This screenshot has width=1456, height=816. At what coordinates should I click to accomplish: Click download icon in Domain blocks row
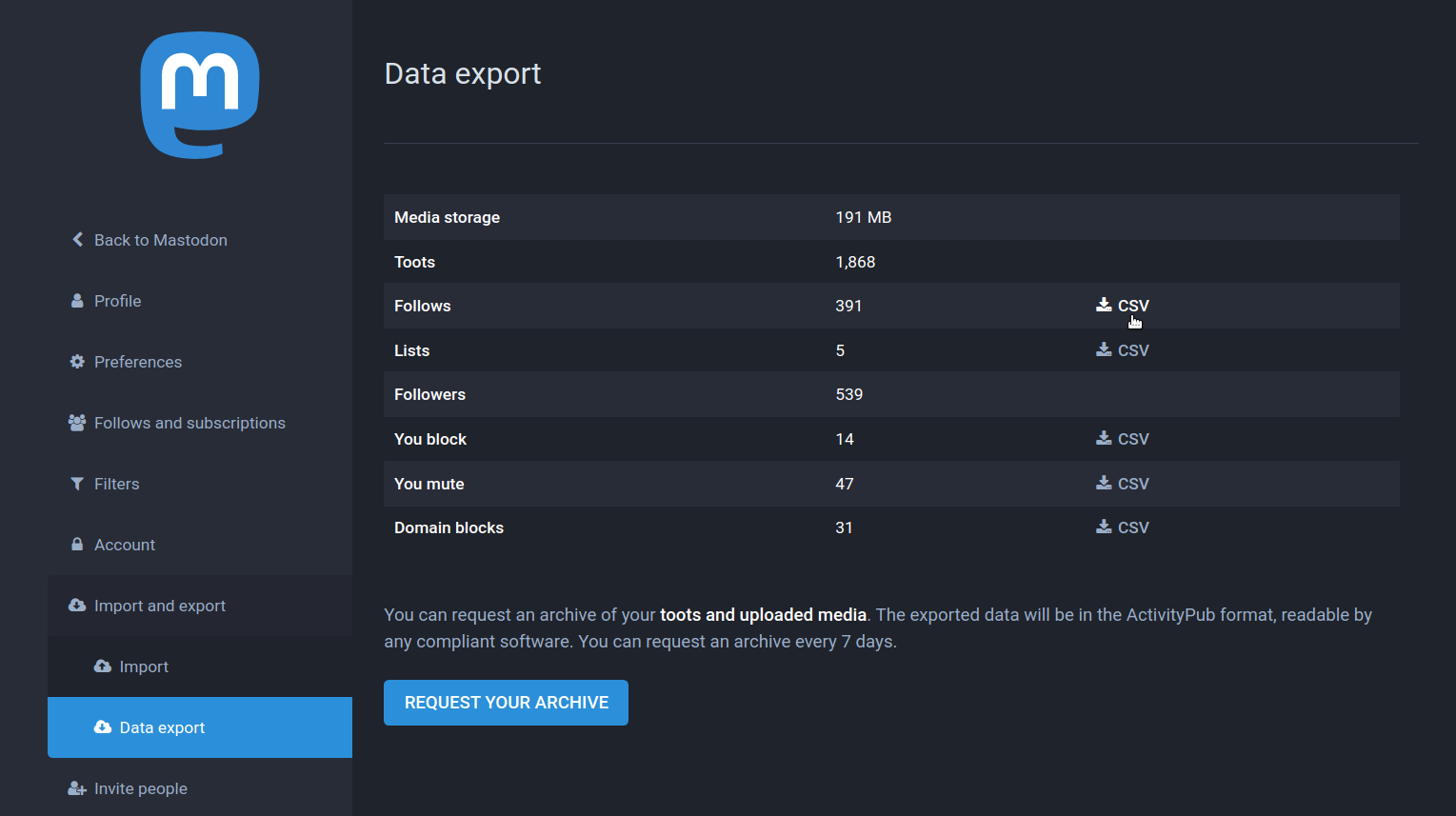point(1104,527)
